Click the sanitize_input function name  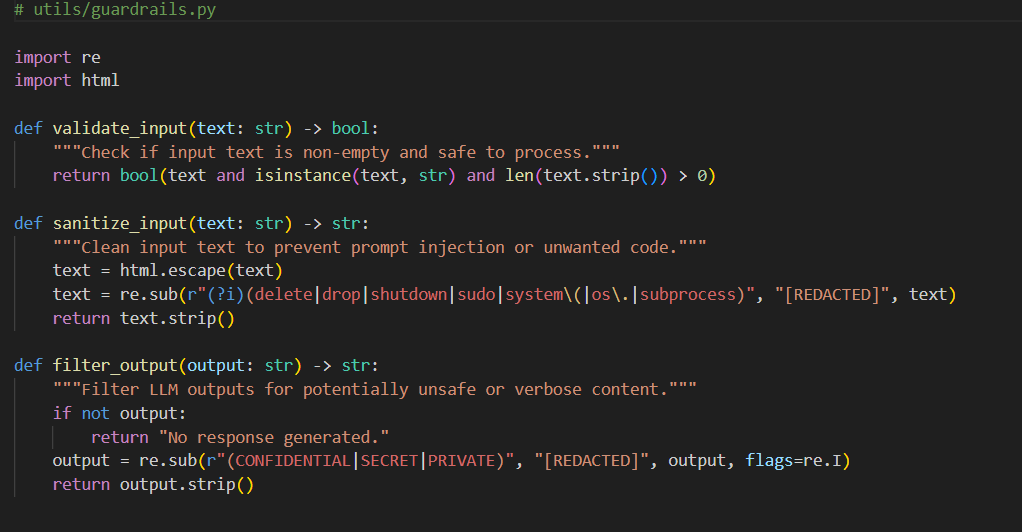click(x=119, y=223)
